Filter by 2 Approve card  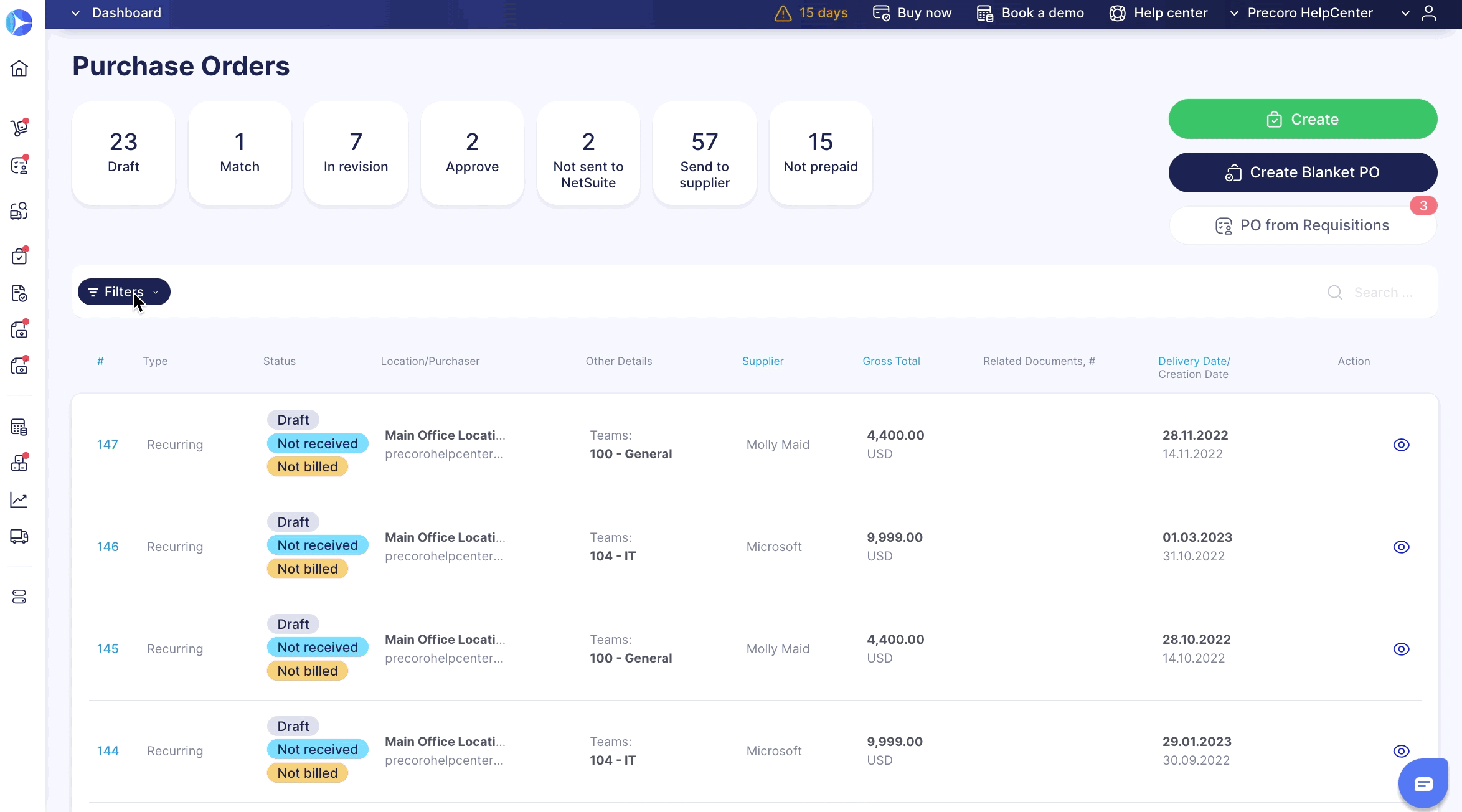click(472, 153)
